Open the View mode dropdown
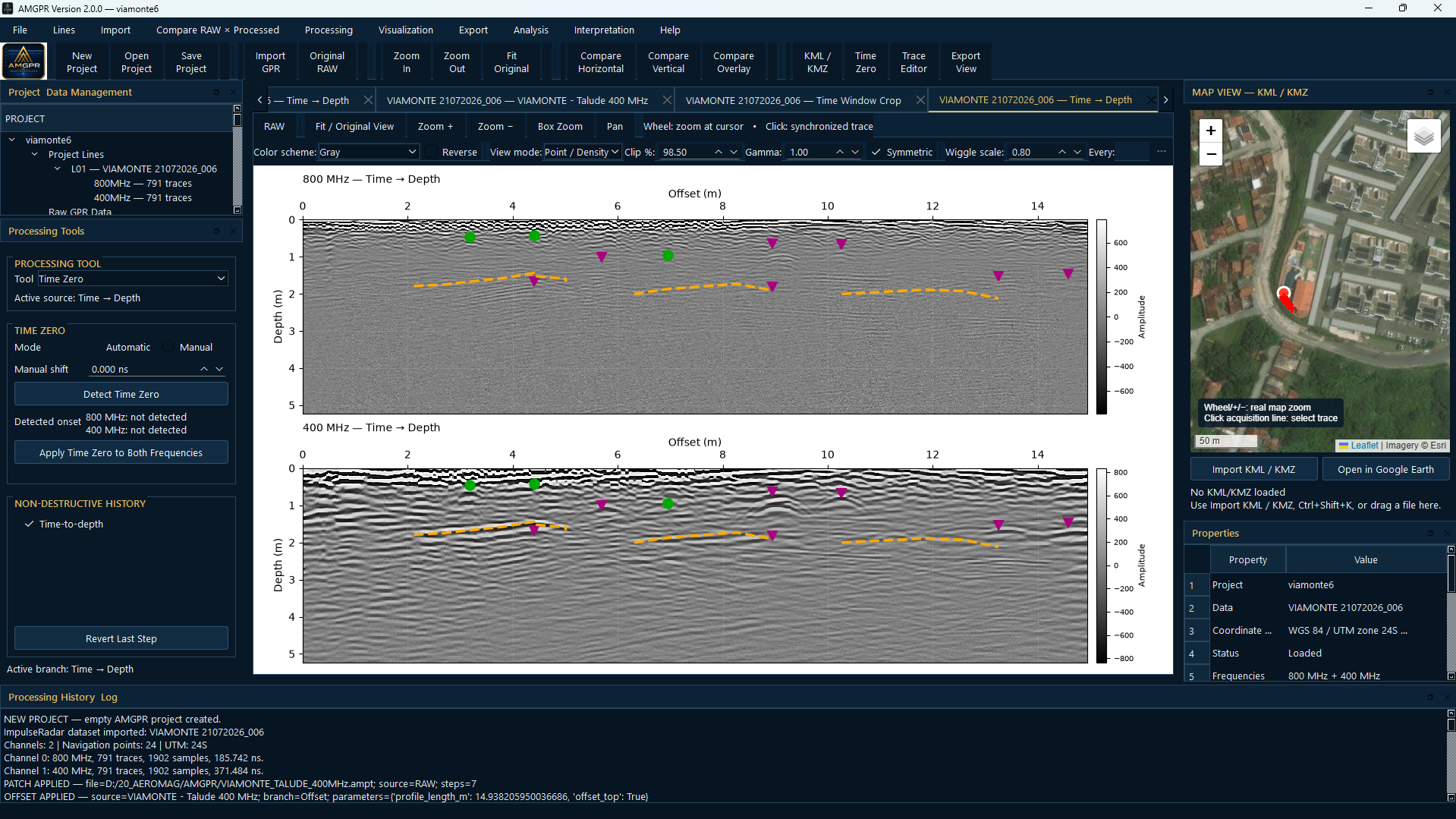This screenshot has width=1456, height=819. coord(582,152)
